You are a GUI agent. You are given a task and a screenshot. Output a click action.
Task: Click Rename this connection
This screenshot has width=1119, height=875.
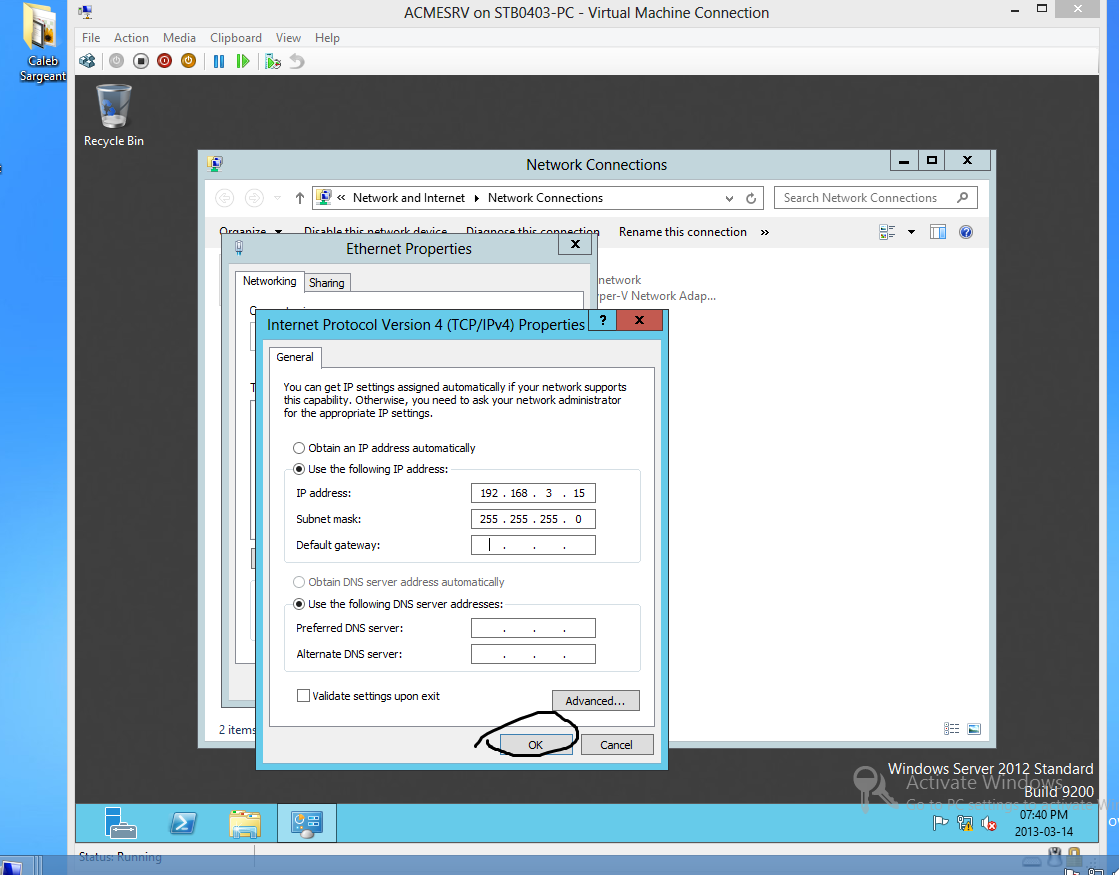click(682, 232)
